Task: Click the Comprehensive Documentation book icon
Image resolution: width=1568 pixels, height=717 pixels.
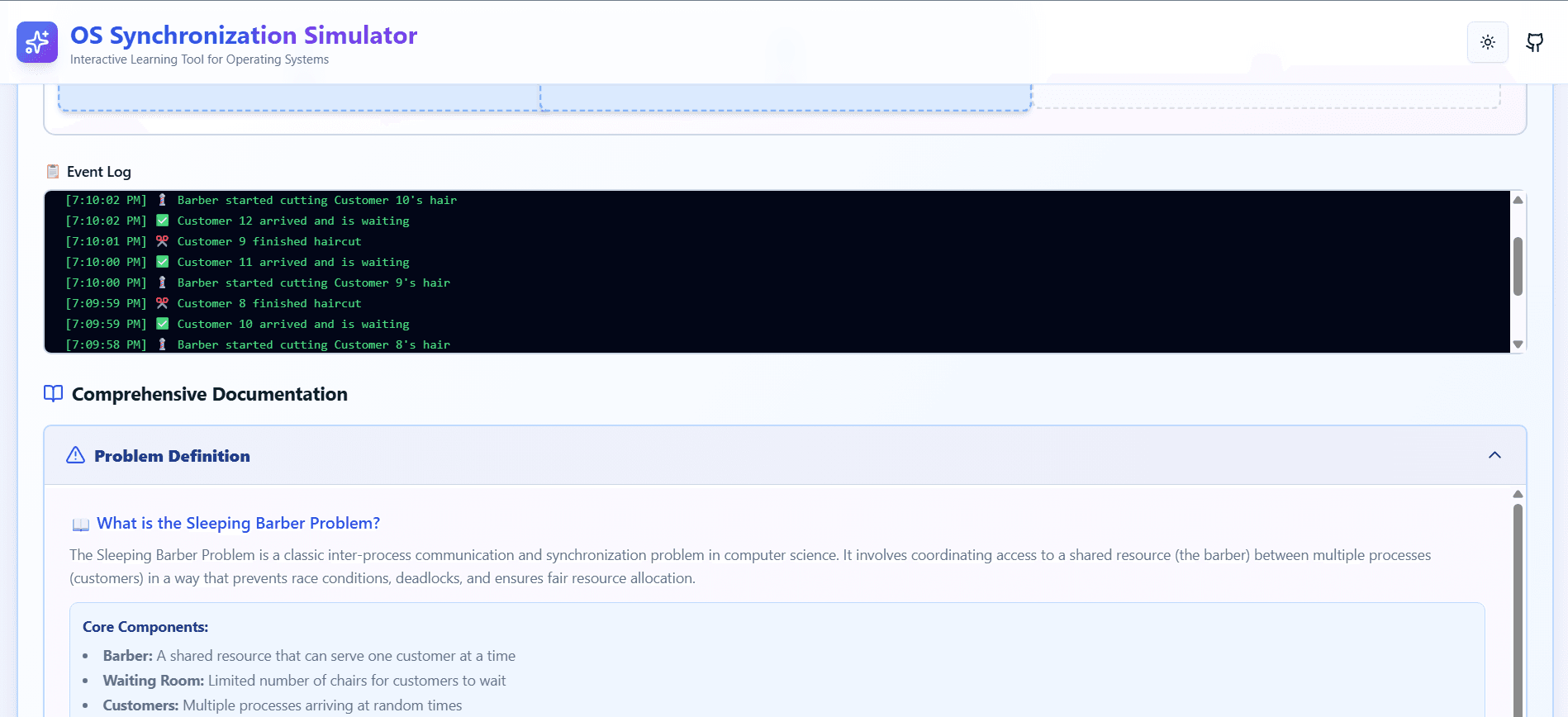Action: click(53, 393)
